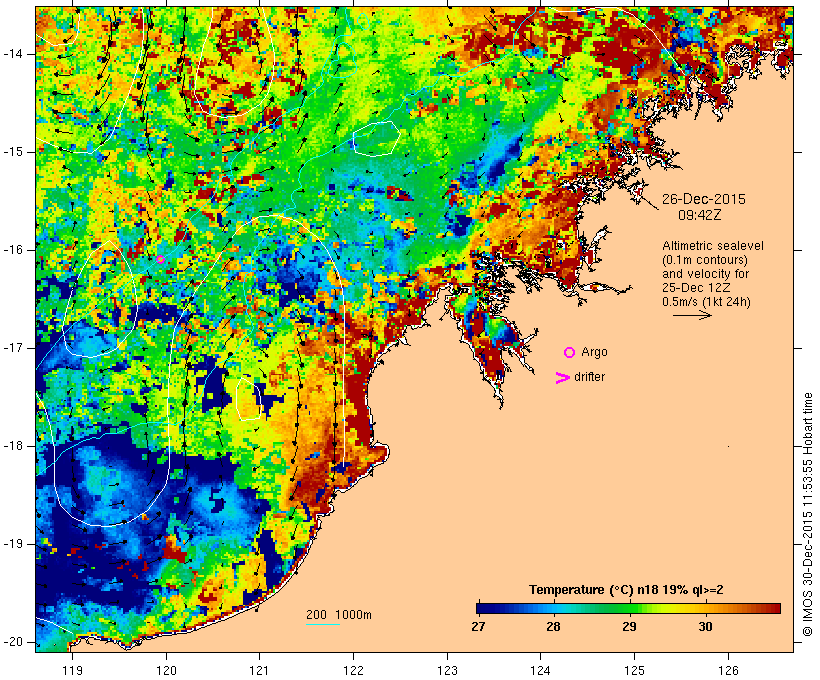This screenshot has width=820, height=680.
Task: Click the colorbar value '27'
Action: coord(478,627)
